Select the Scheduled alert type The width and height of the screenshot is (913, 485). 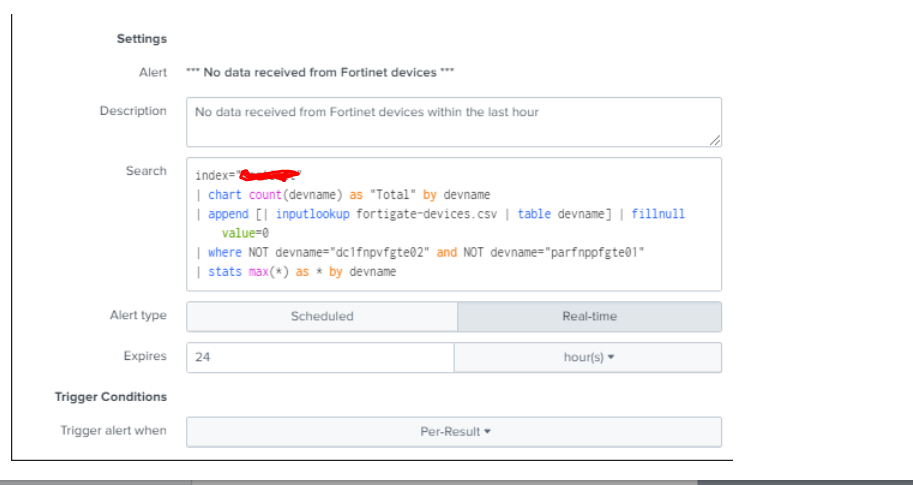coord(322,316)
